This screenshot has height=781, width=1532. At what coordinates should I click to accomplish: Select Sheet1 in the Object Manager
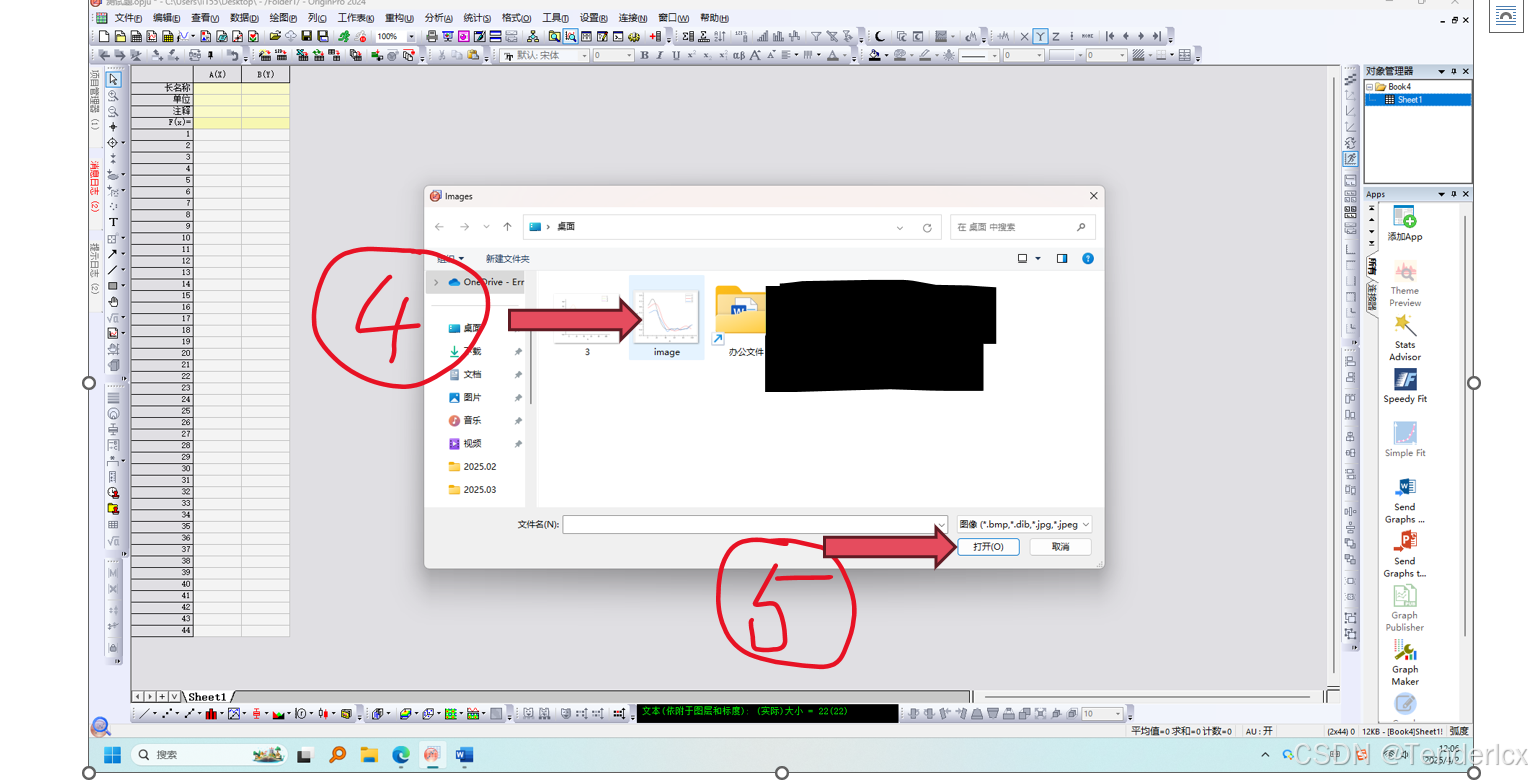(1409, 99)
